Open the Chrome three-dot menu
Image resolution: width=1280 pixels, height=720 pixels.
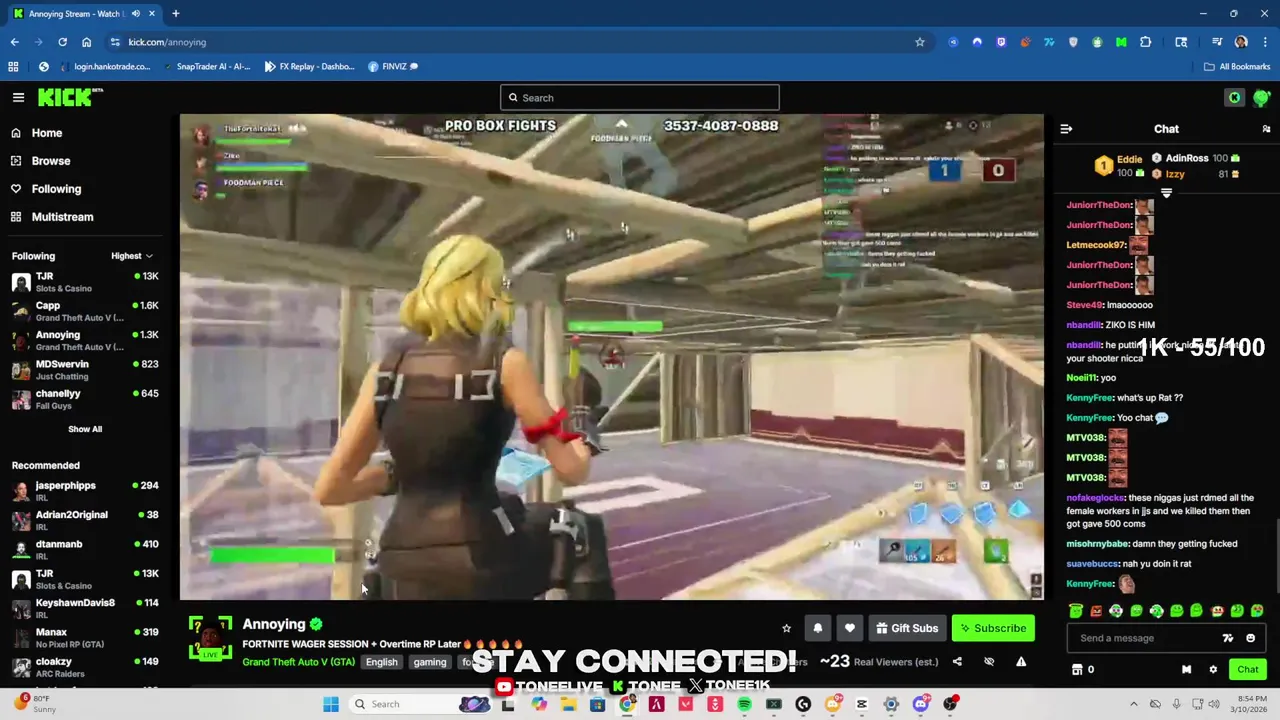pos(1265,42)
